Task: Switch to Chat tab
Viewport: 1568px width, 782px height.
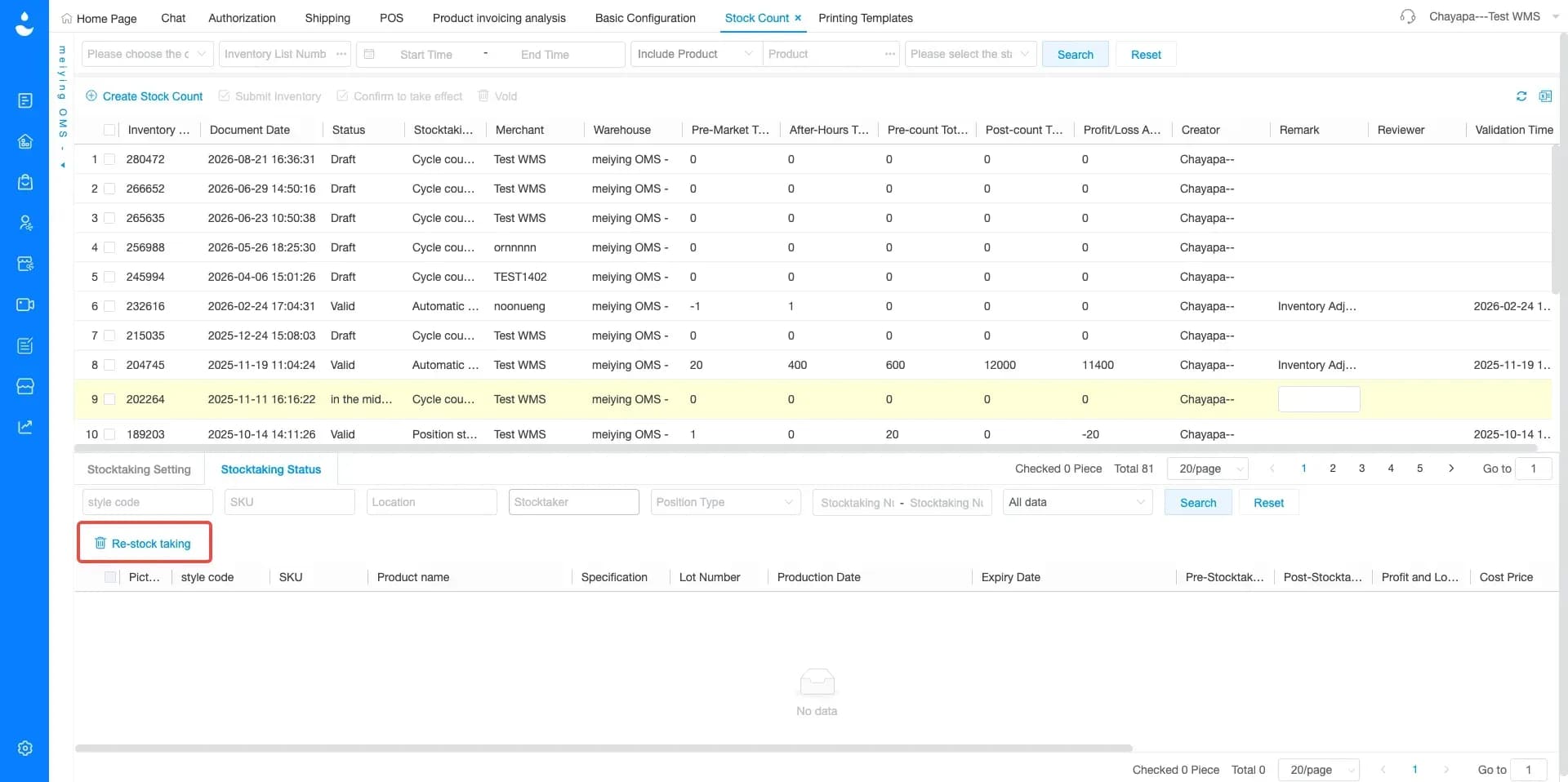Action: click(x=173, y=18)
